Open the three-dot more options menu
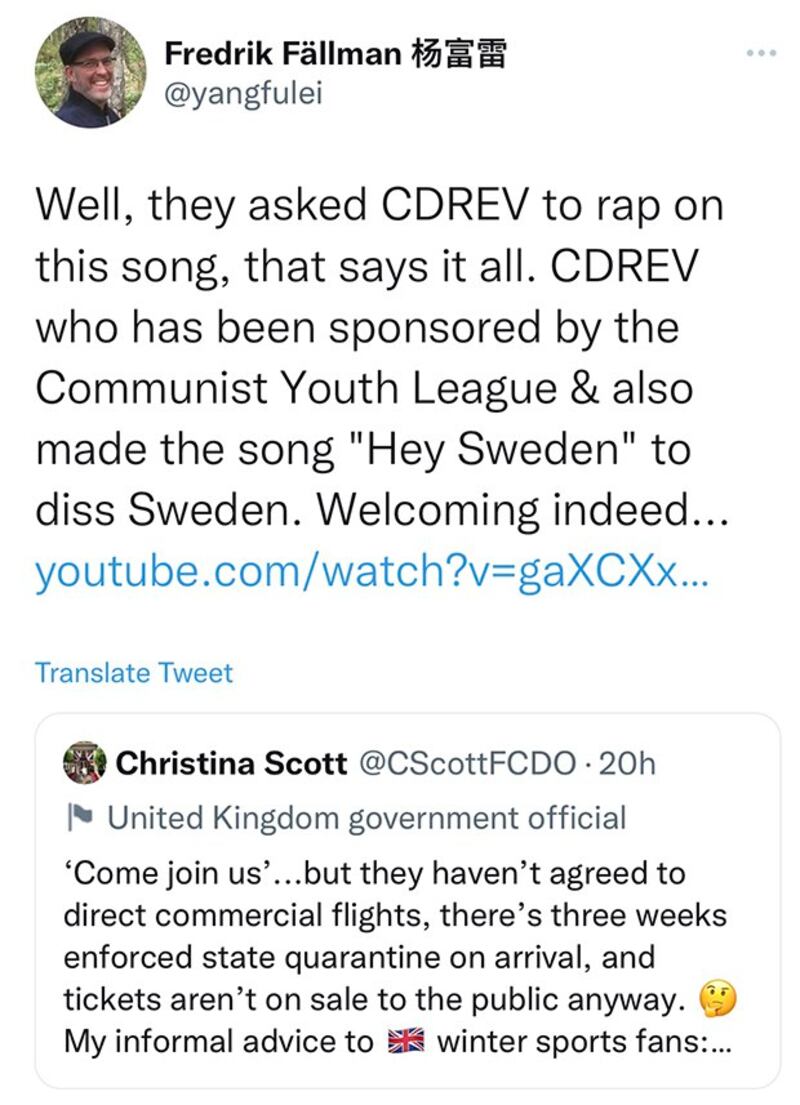The width and height of the screenshot is (800, 1105). coord(761,52)
